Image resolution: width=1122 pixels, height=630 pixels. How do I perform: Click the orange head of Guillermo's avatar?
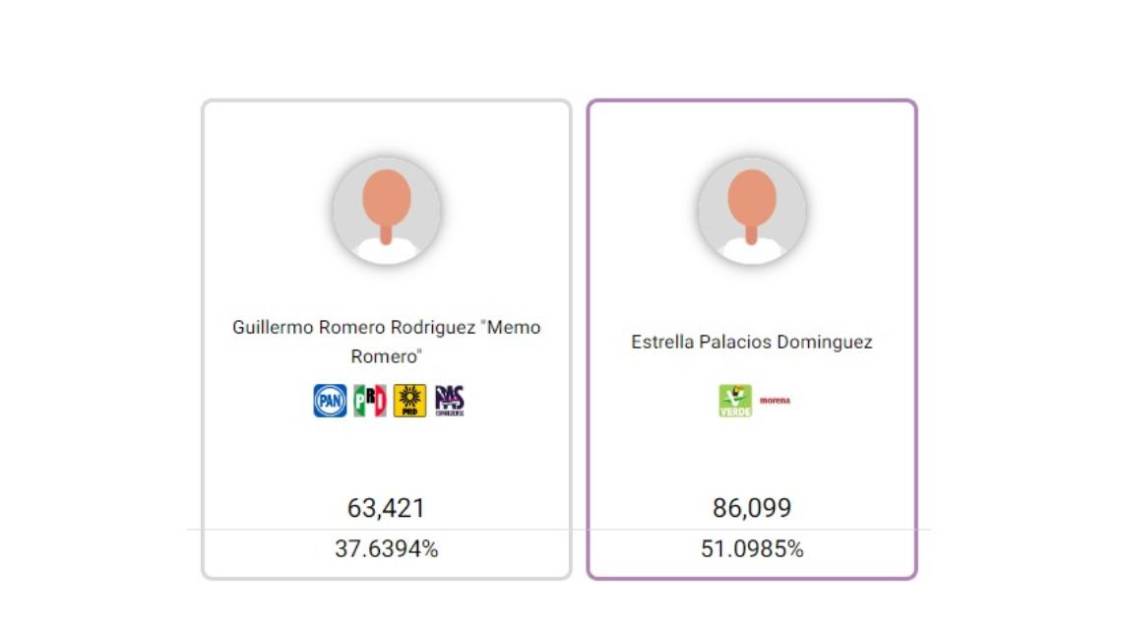coord(386,198)
